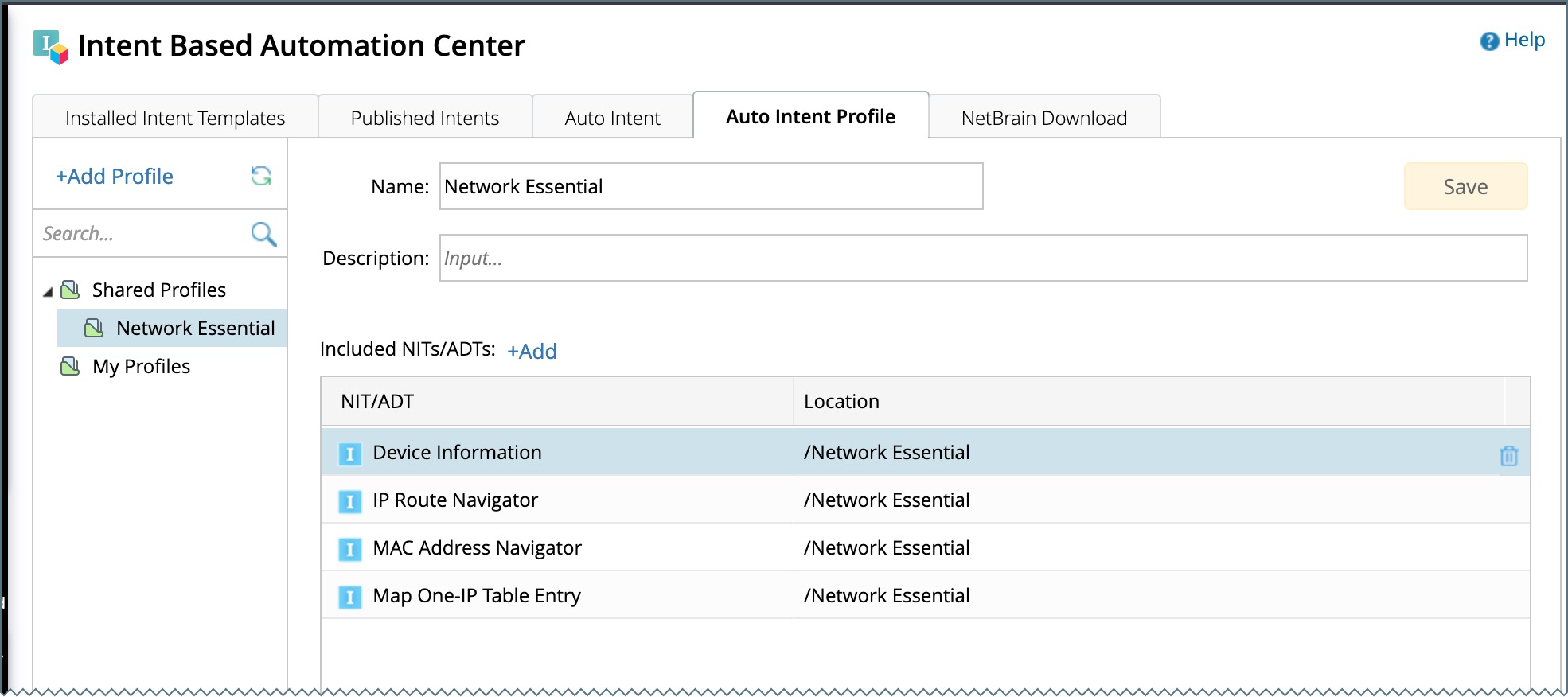This screenshot has height=697, width=1568.
Task: Click the refresh profiles icon
Action: (261, 176)
